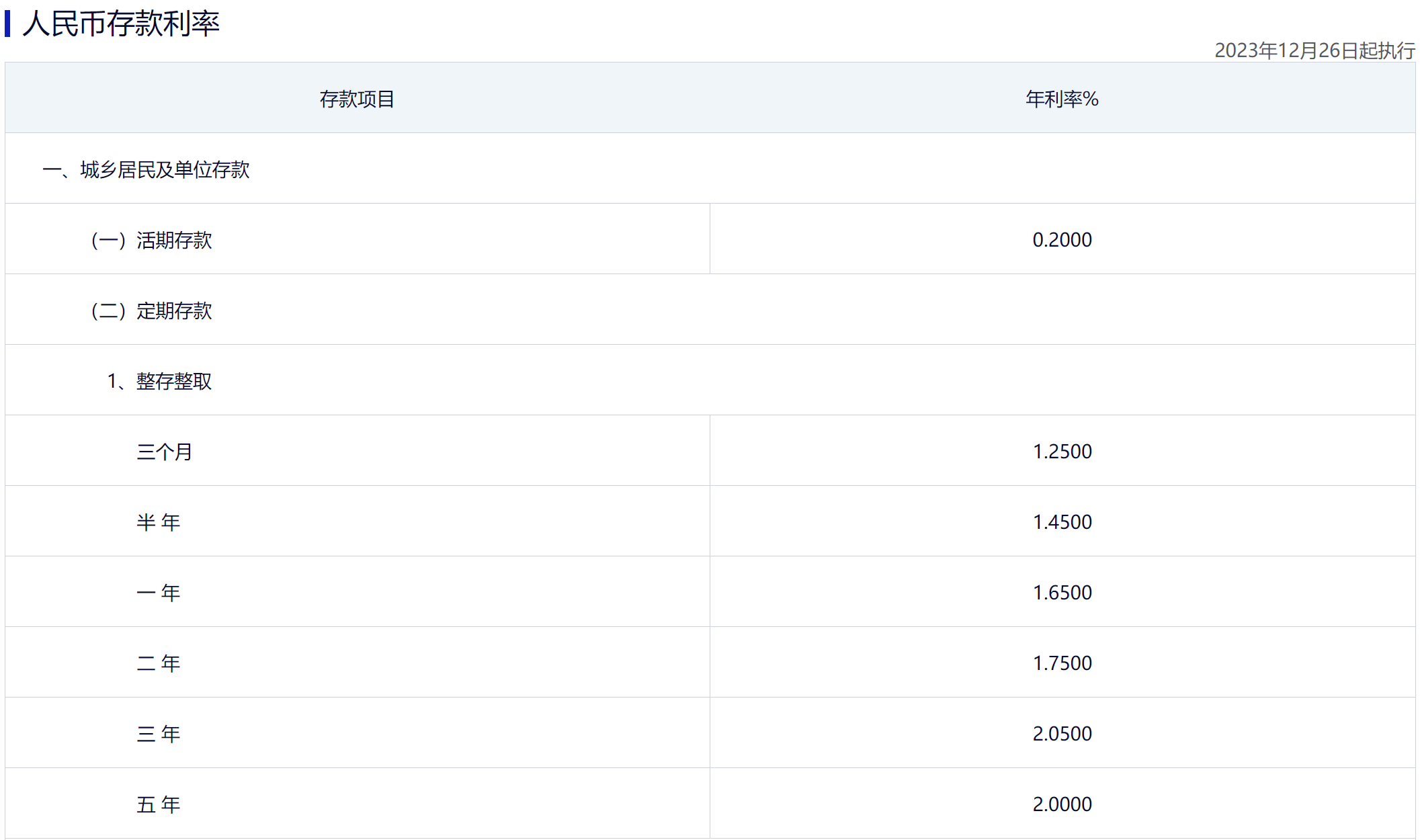The image size is (1420, 840).
Task: Click the 整存整取 subcategory row
Action: click(x=159, y=382)
